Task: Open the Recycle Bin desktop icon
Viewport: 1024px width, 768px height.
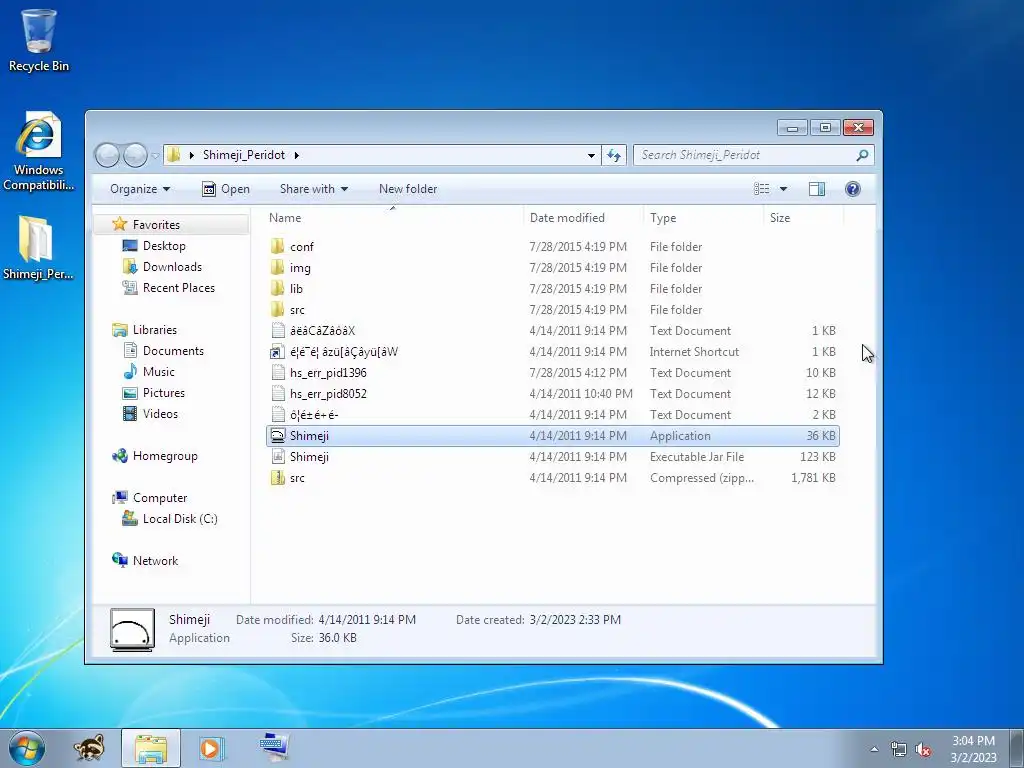Action: [39, 39]
